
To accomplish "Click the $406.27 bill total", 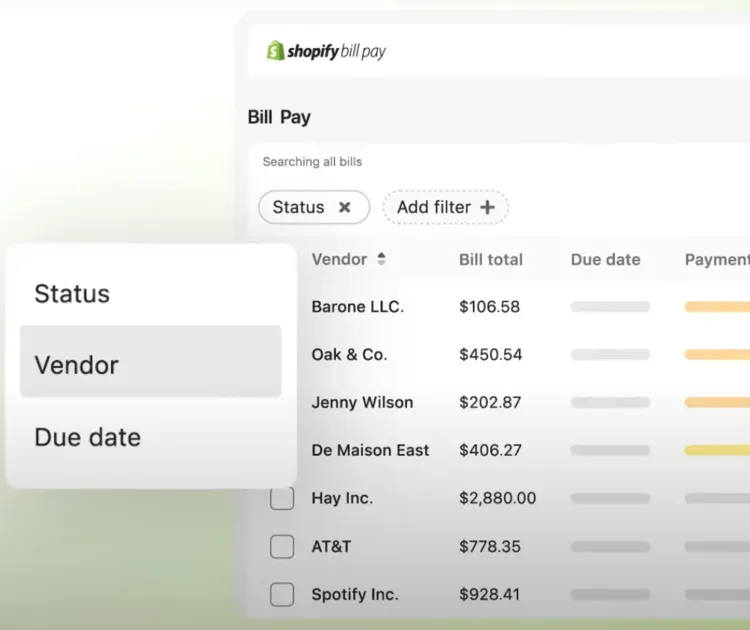I will (x=490, y=450).
